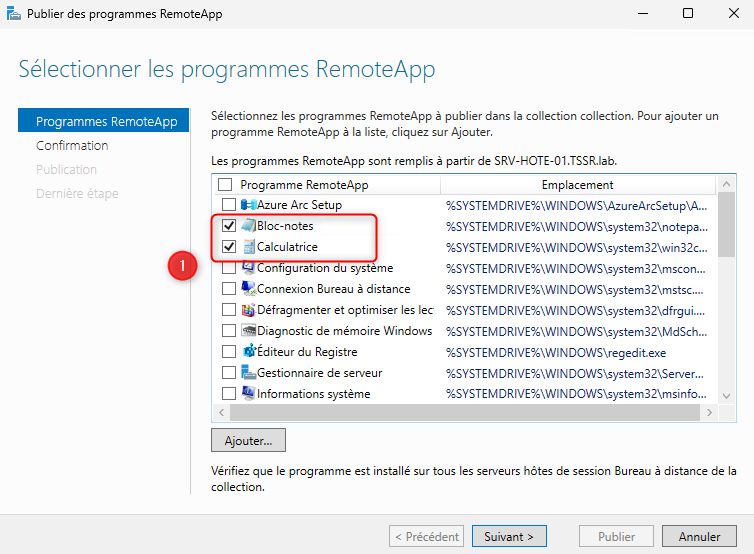The width and height of the screenshot is (754, 554).
Task: Click the Connexion Bureau à distance icon
Action: tap(249, 289)
